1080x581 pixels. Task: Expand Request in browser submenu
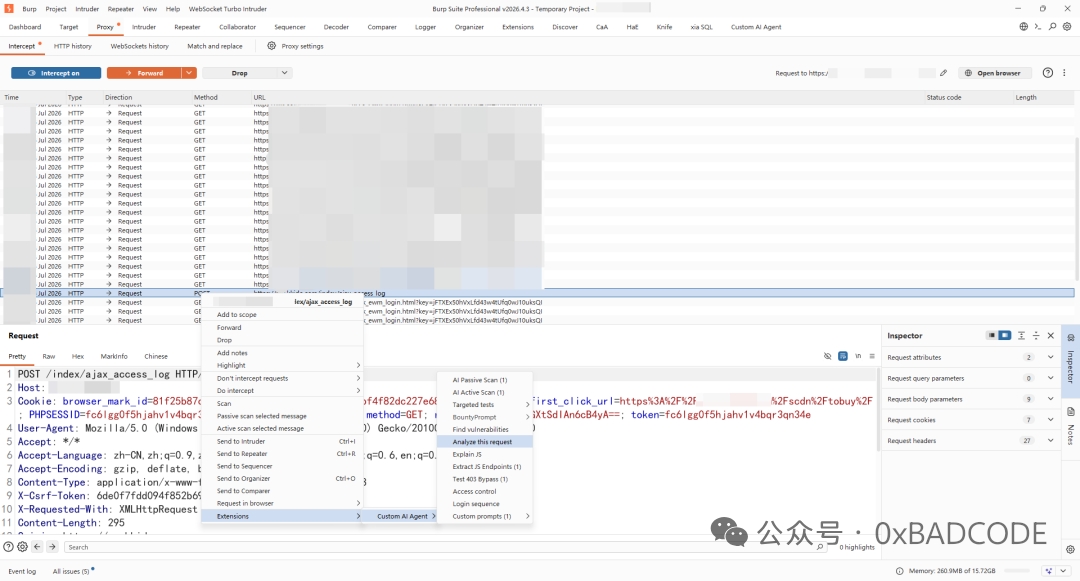(282, 503)
